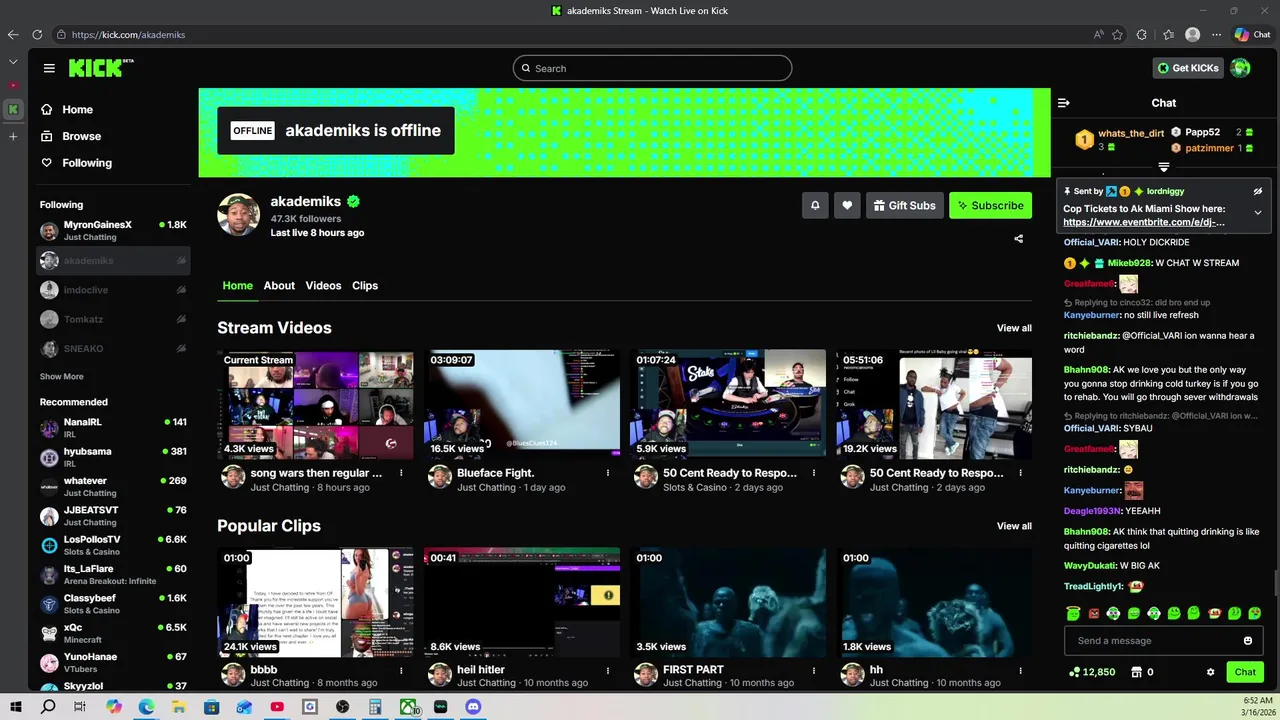Open Windows Start menu
This screenshot has width=1280, height=720.
tap(16, 707)
